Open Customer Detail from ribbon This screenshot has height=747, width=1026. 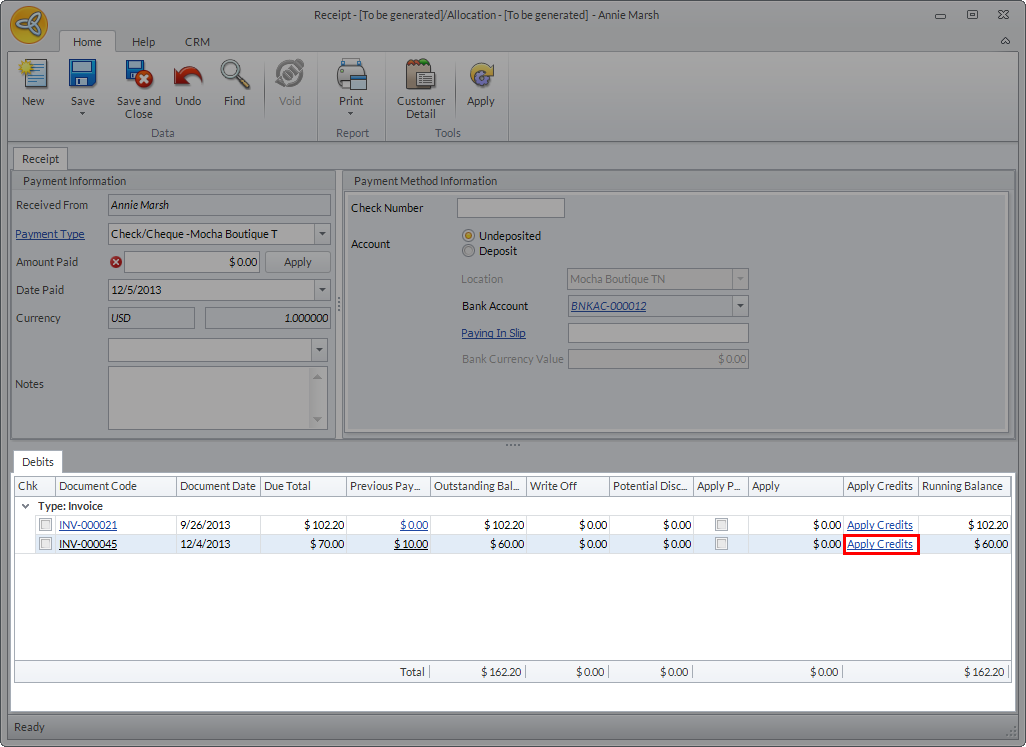(421, 76)
